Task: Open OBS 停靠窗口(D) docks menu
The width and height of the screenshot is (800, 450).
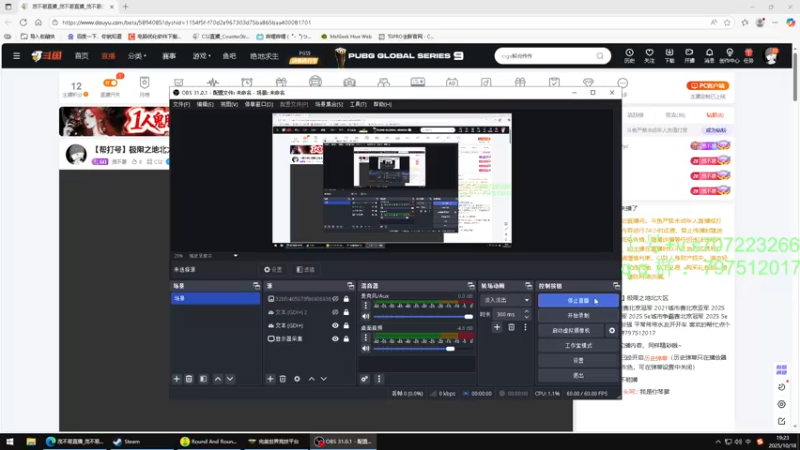Action: 259,105
